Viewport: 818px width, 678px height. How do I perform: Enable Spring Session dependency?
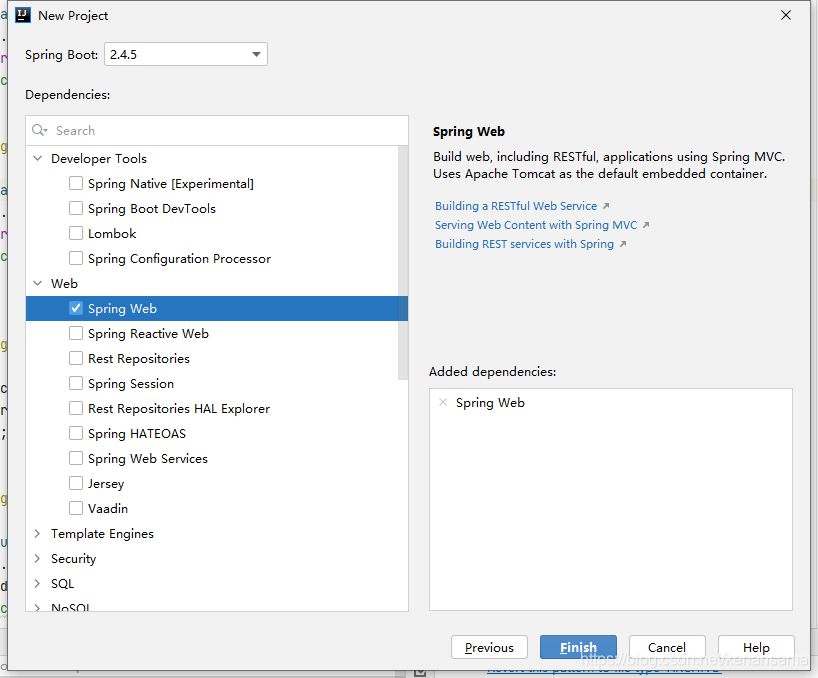(x=76, y=383)
